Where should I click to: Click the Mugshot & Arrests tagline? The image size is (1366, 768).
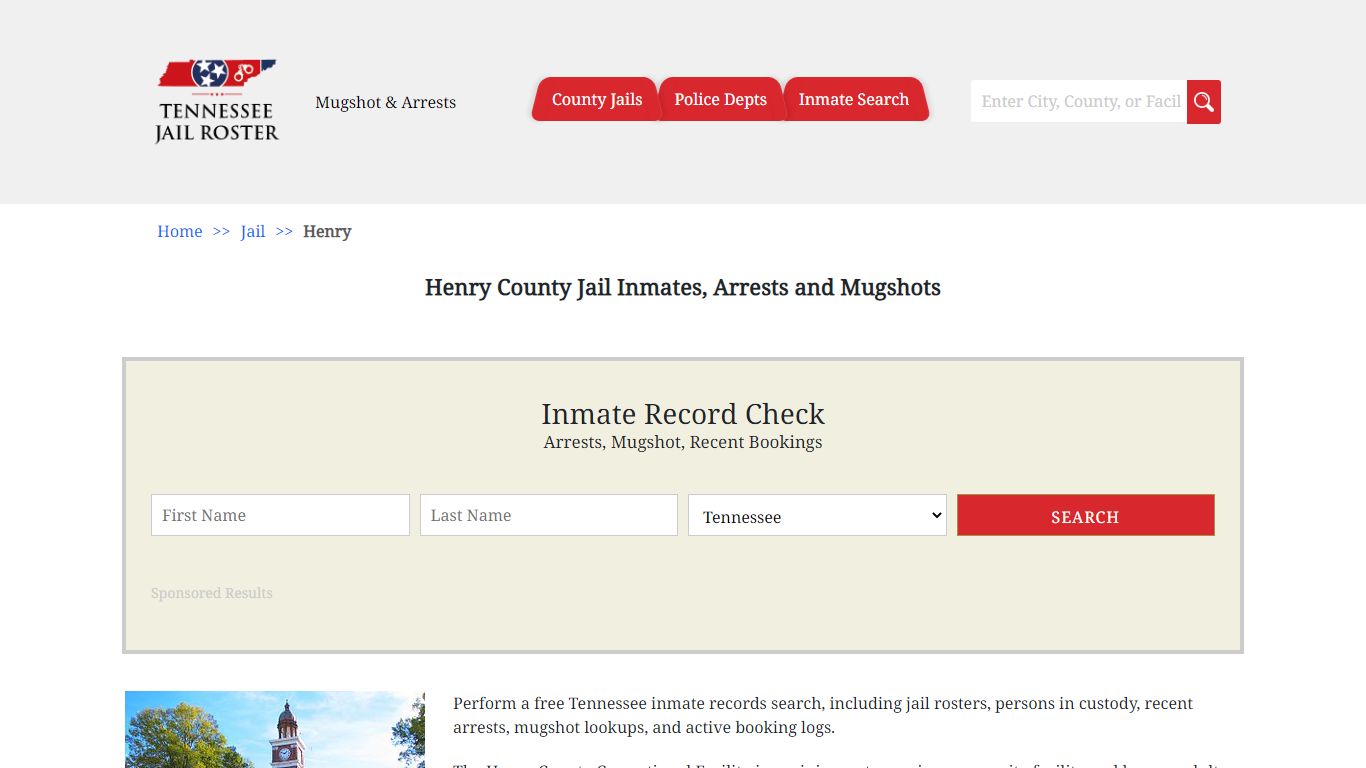tap(385, 102)
